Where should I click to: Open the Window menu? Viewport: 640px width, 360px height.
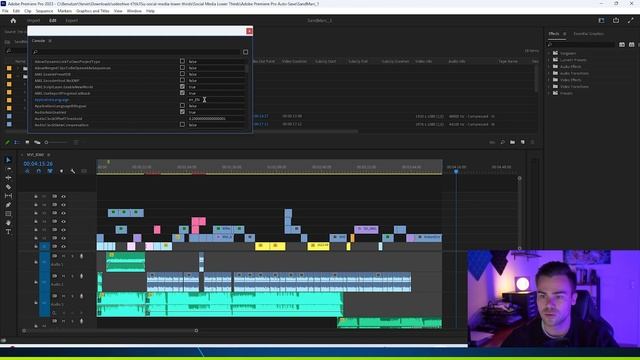pos(134,11)
